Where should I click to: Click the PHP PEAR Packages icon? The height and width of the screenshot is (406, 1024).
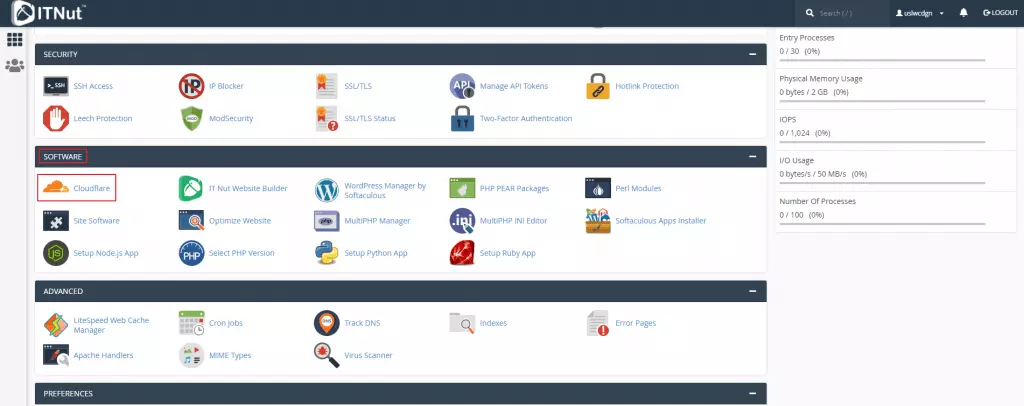[462, 189]
